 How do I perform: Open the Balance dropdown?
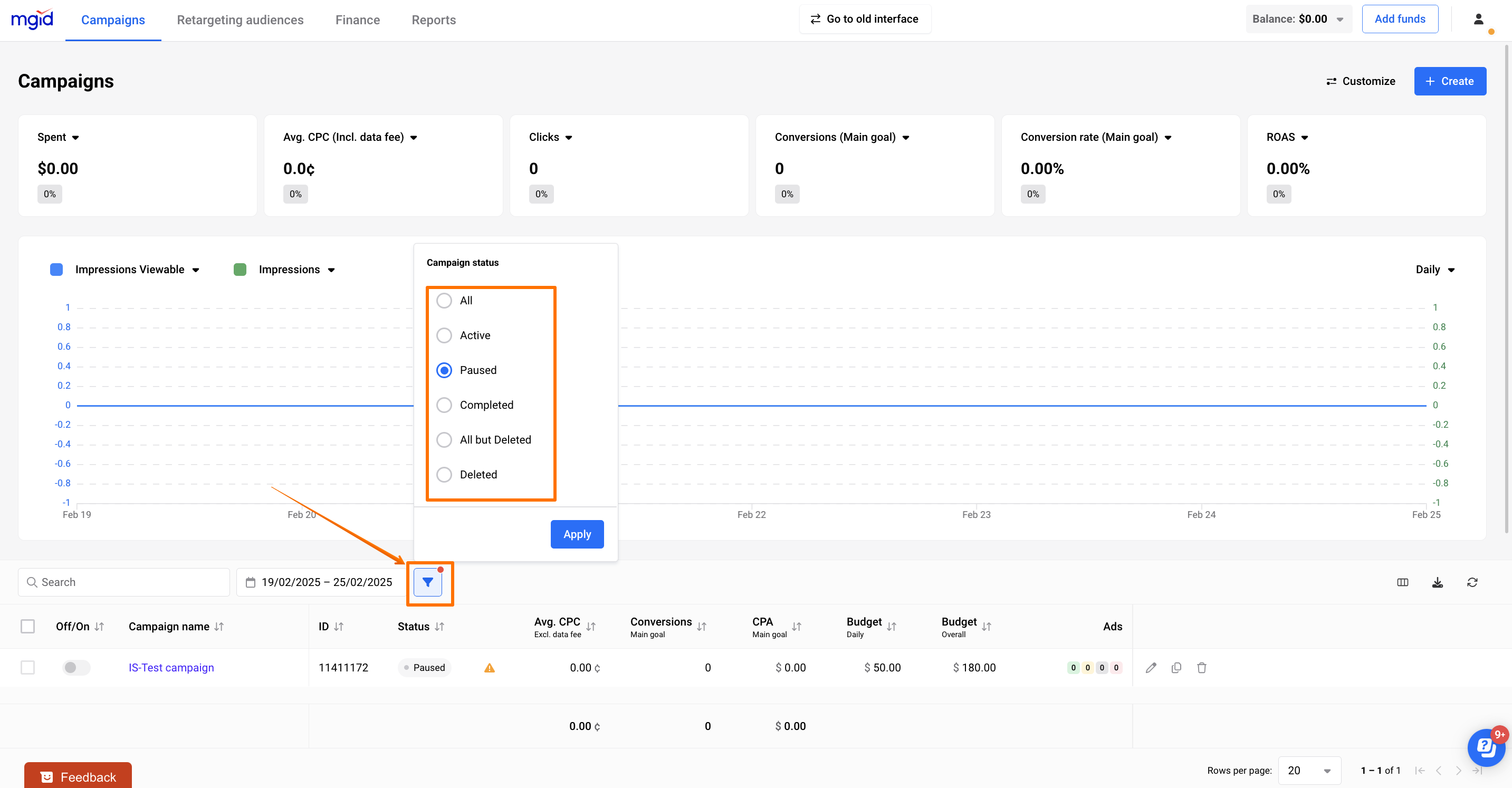point(1298,19)
